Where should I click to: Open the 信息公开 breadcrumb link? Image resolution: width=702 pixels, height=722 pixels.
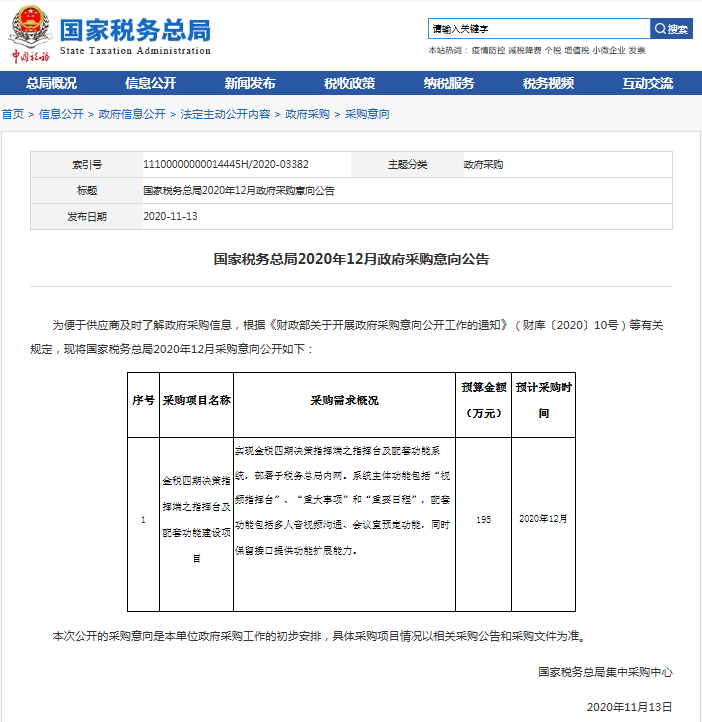(x=61, y=114)
